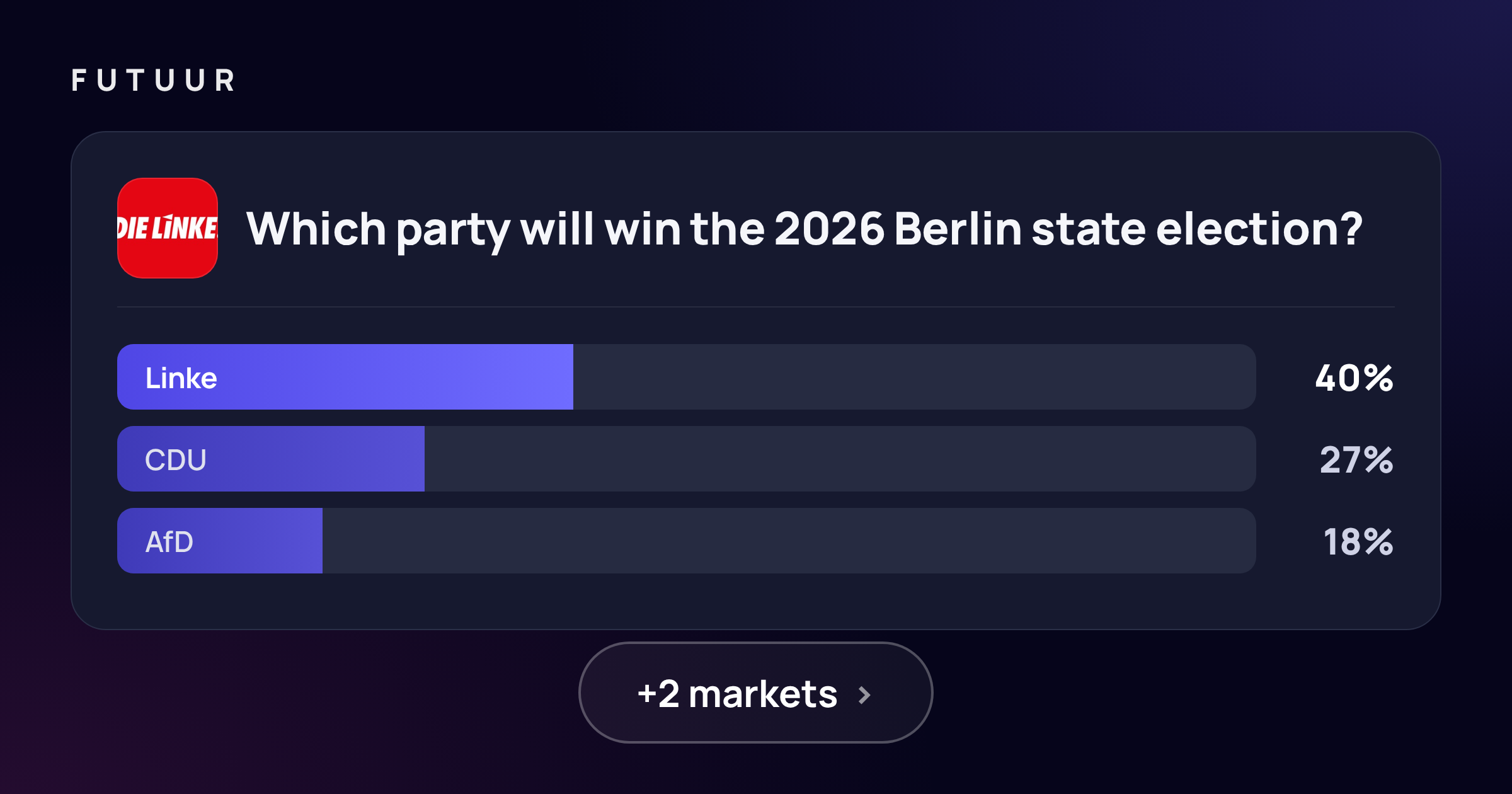Viewport: 1512px width, 794px height.
Task: Click the 18% probability for AfD
Action: (x=1358, y=542)
